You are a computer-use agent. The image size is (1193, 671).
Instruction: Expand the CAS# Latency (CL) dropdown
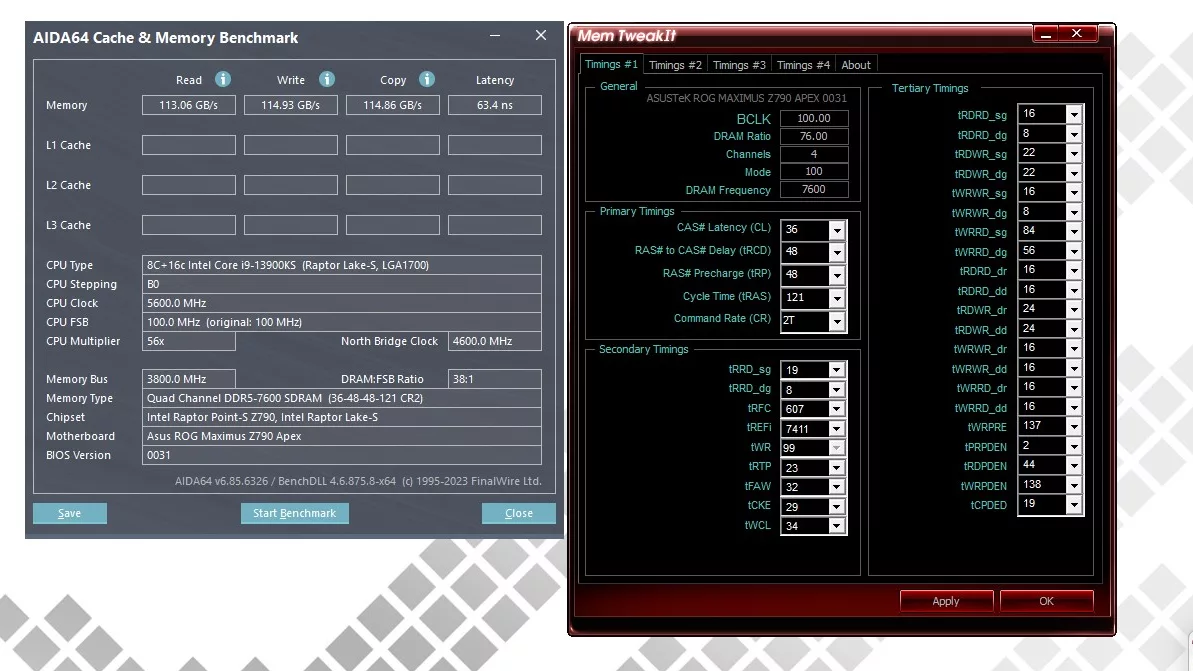(x=837, y=230)
